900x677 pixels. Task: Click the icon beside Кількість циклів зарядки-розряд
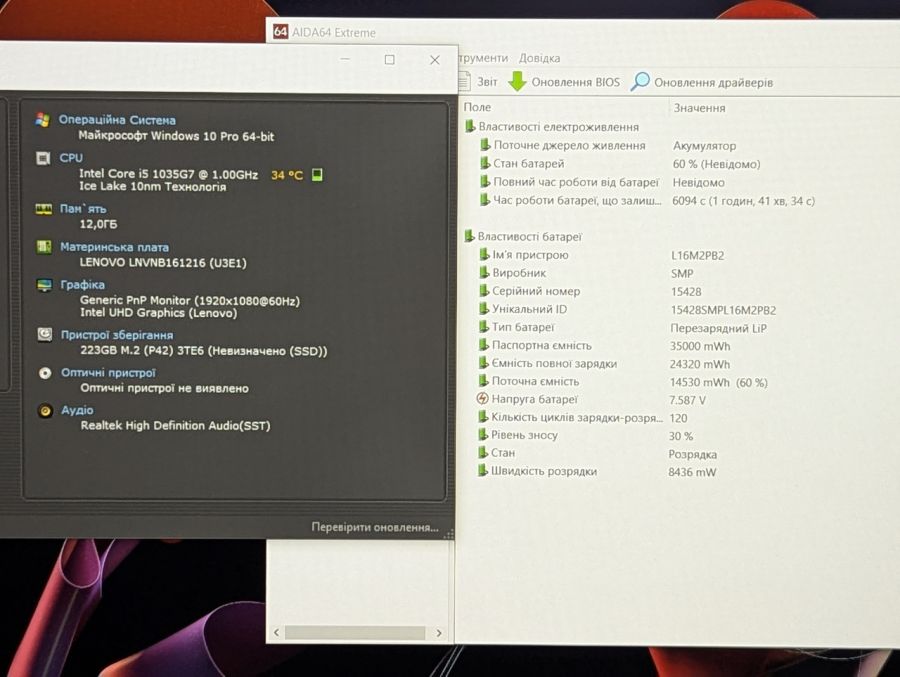pyautogui.click(x=483, y=417)
